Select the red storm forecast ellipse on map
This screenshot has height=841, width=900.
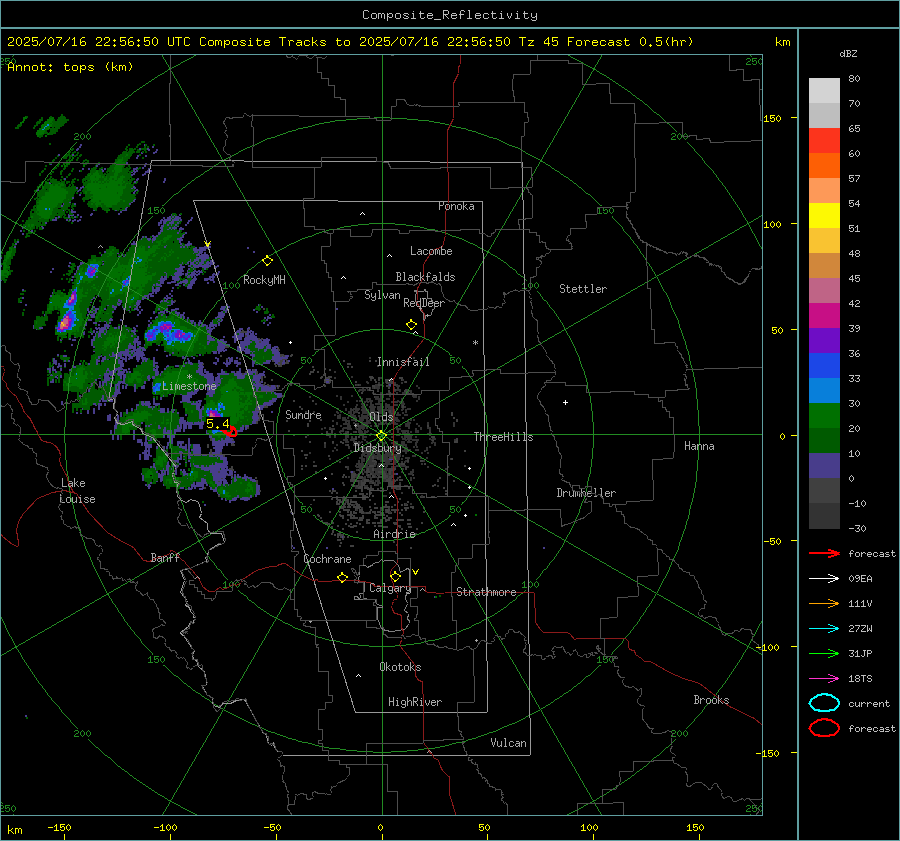point(231,432)
